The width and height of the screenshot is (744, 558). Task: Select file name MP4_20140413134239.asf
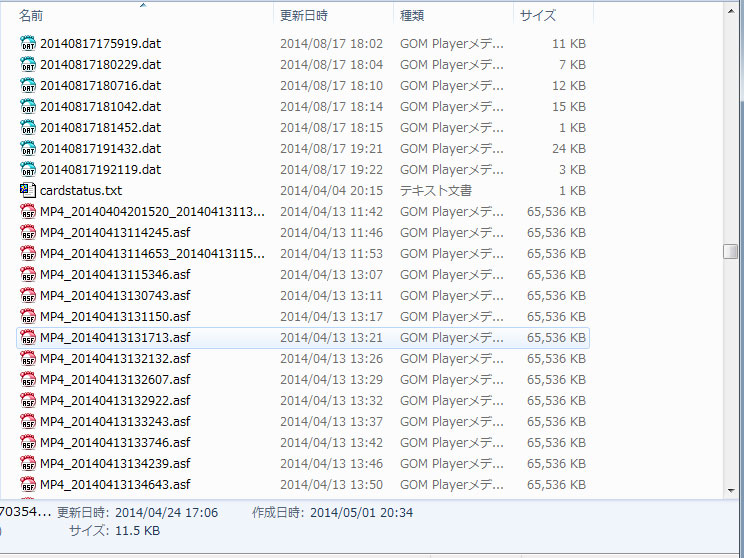click(x=115, y=463)
